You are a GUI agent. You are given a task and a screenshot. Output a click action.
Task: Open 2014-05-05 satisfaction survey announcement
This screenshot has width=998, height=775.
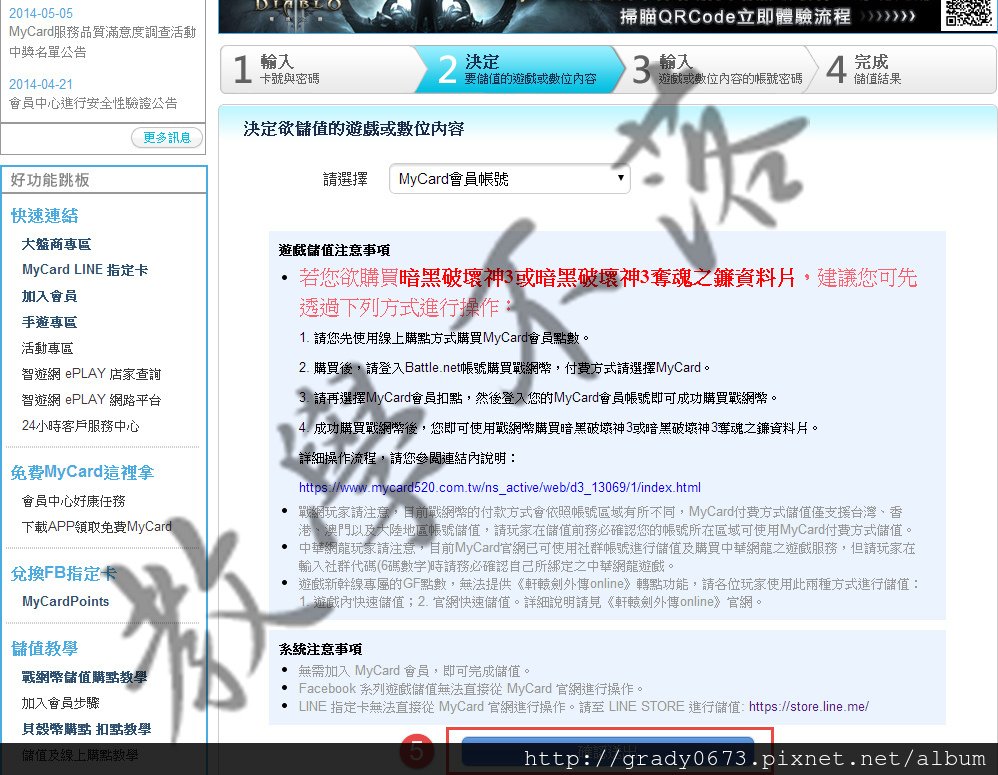(x=102, y=41)
